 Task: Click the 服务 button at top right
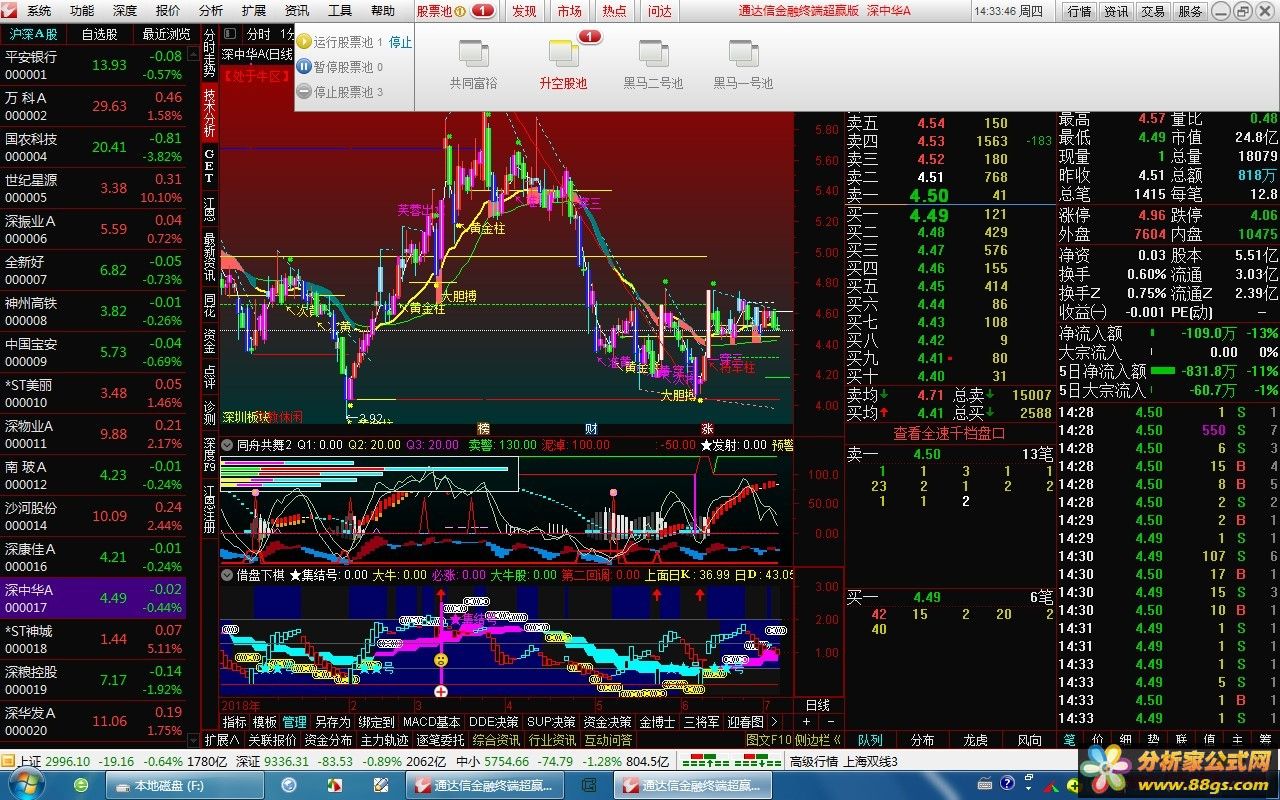[1190, 11]
